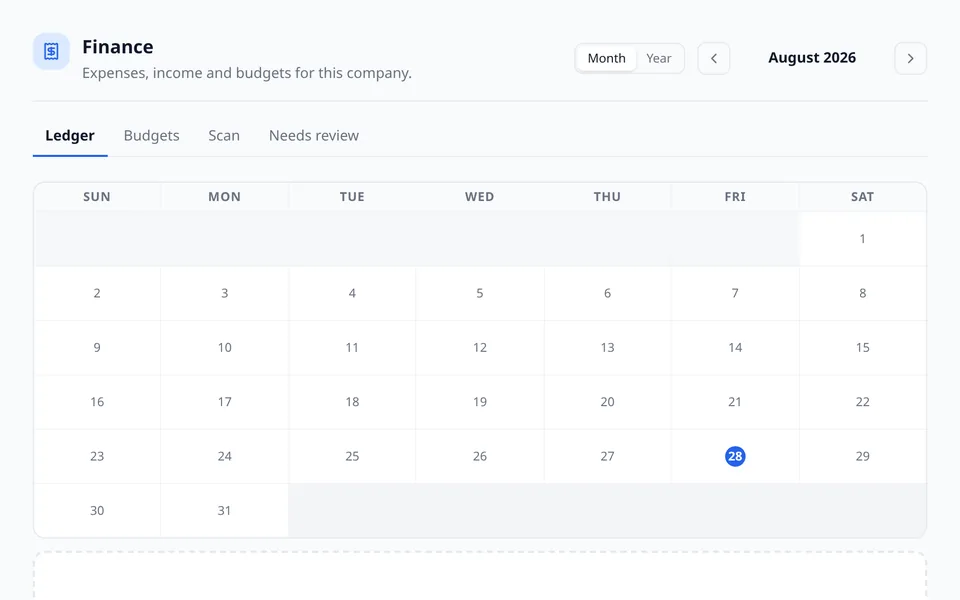Select day 23 on the calendar
The width and height of the screenshot is (960, 600).
tap(97, 457)
